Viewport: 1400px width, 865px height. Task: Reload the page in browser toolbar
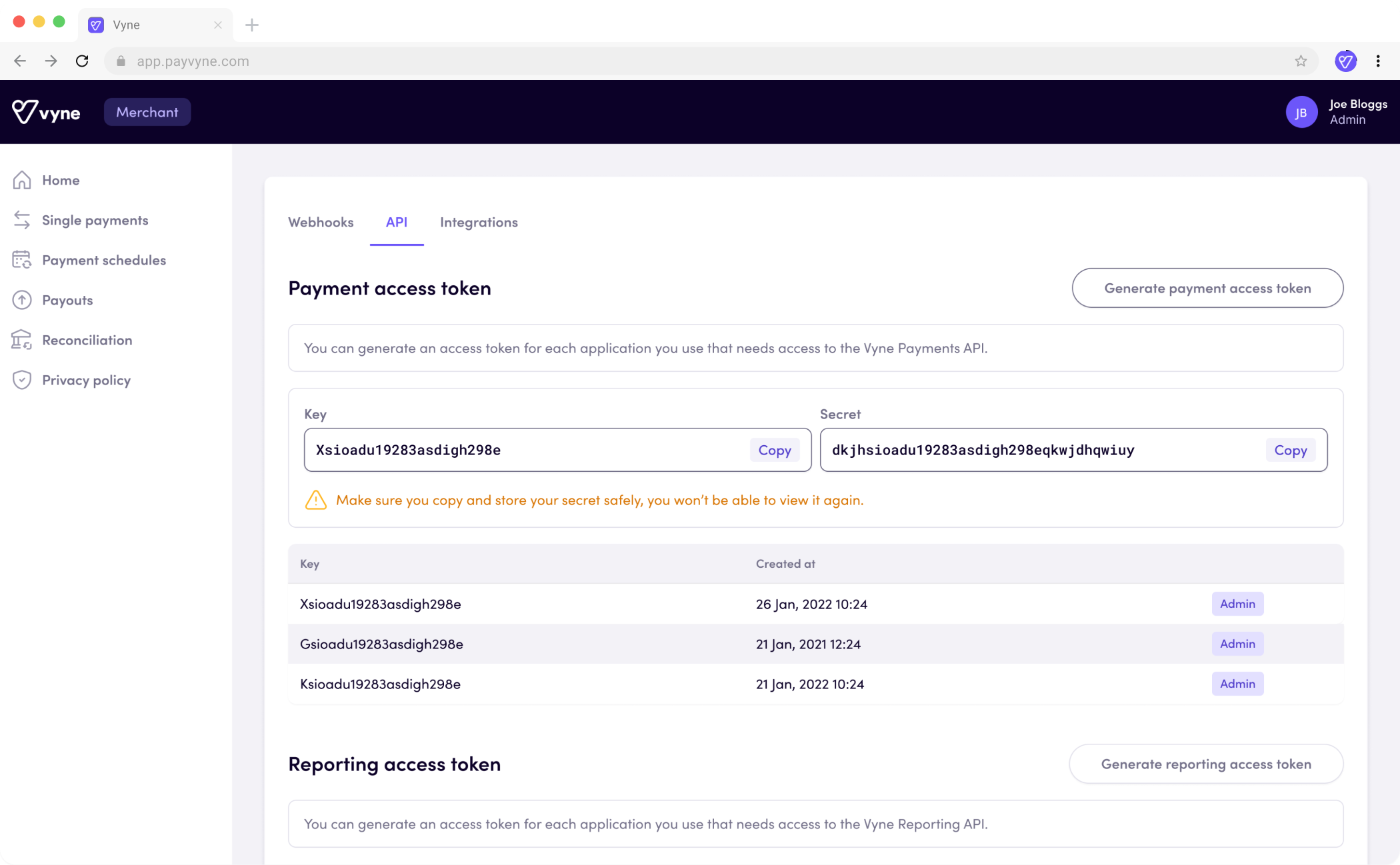pyautogui.click(x=82, y=61)
